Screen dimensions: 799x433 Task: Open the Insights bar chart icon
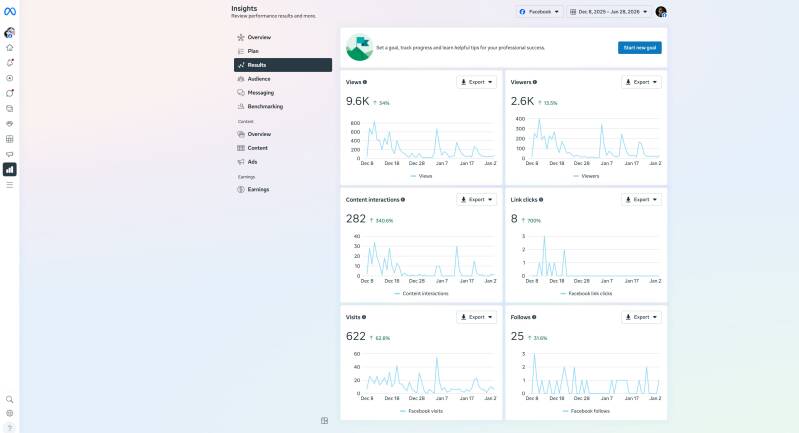[10, 169]
